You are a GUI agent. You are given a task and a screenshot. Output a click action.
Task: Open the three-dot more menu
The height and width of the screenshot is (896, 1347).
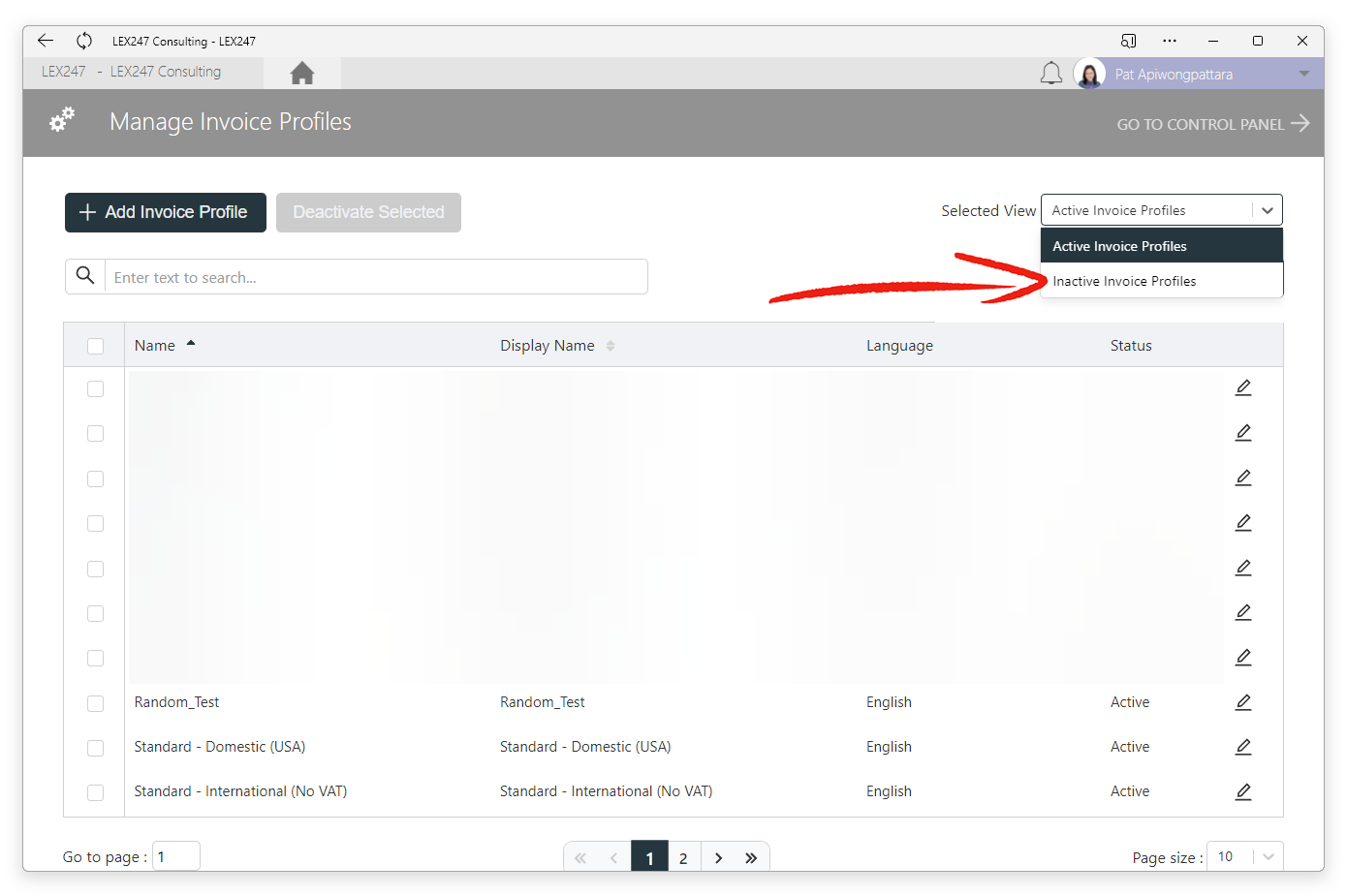click(1170, 41)
